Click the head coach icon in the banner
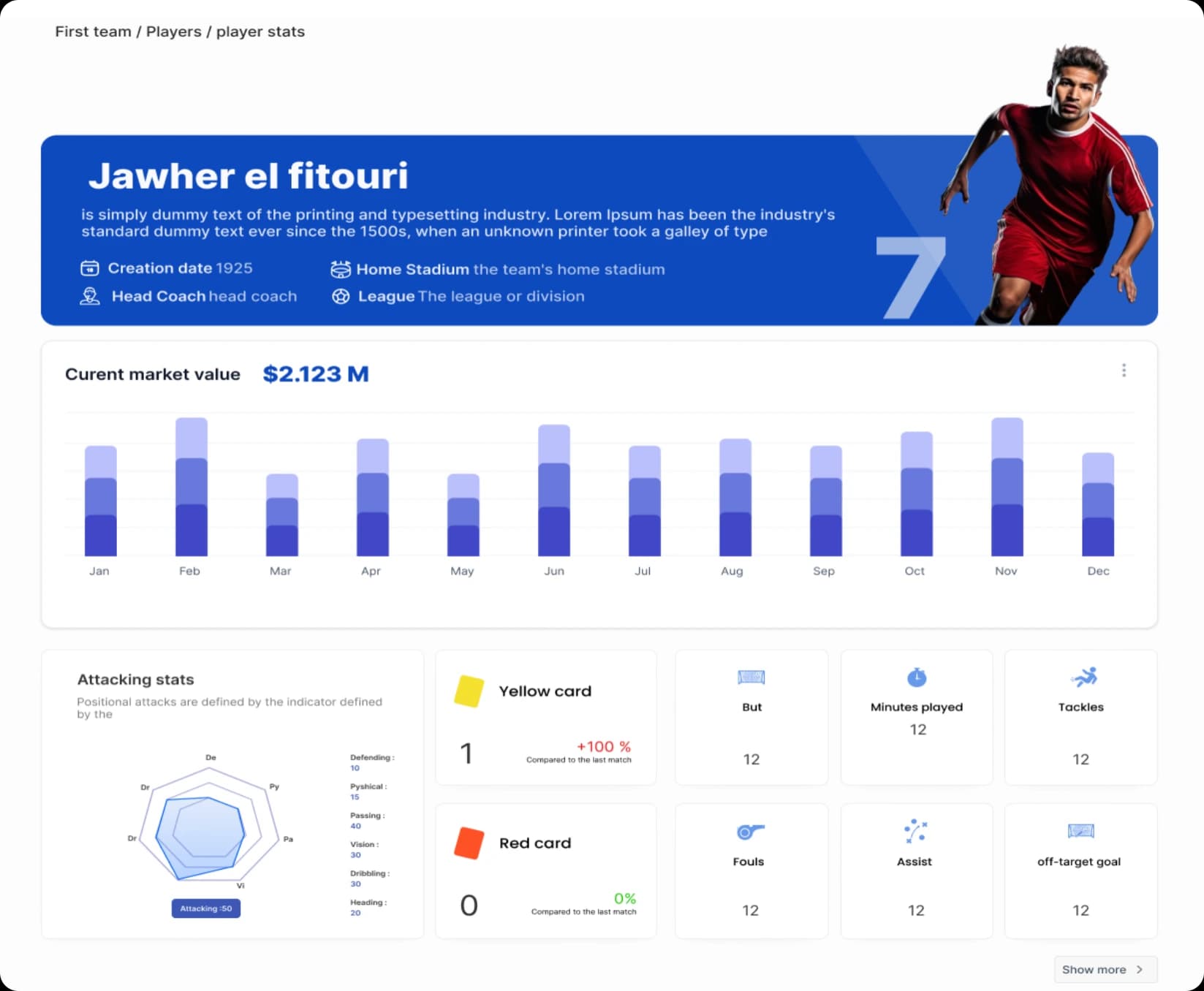Screen dimensions: 1204x991 pos(89,295)
